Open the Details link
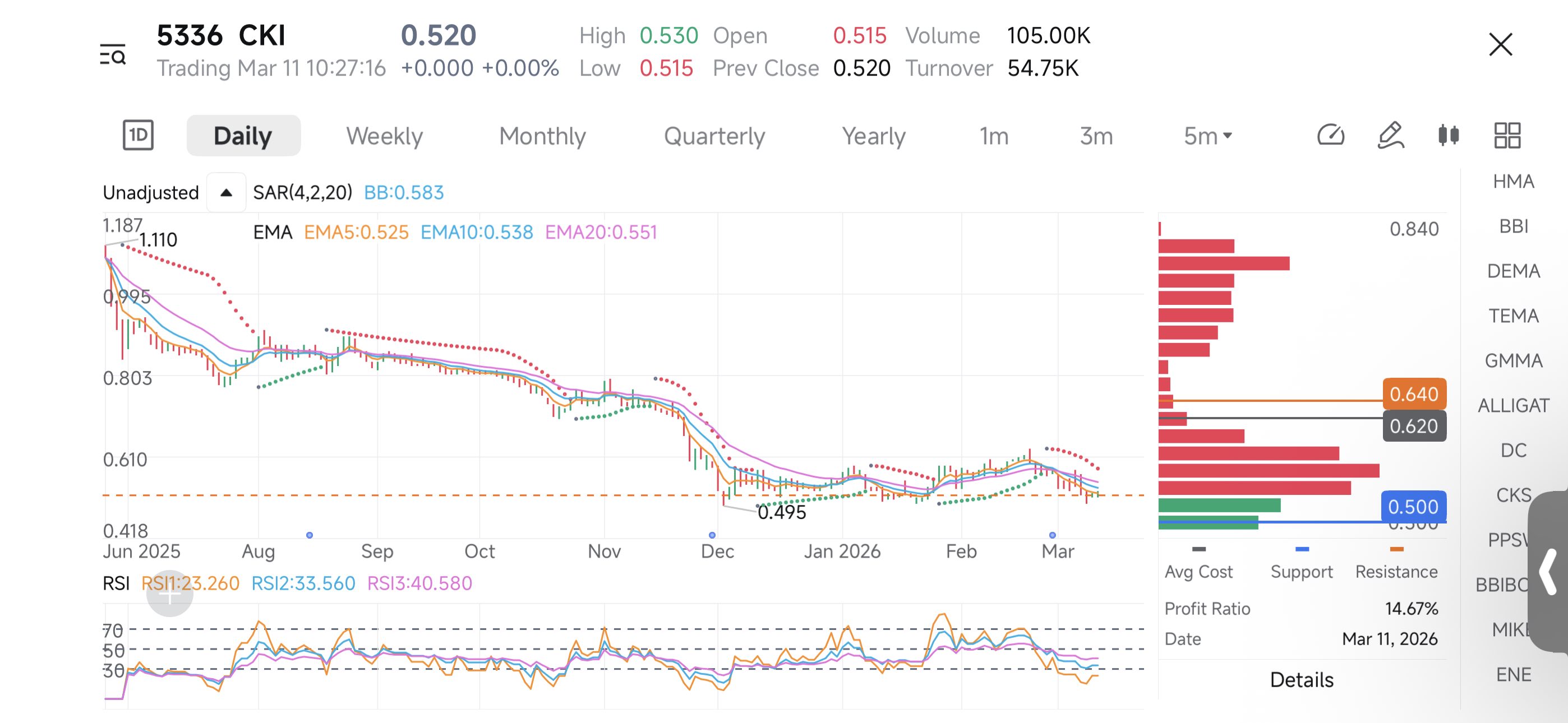Viewport: 1568px width, 723px height. (x=1302, y=679)
